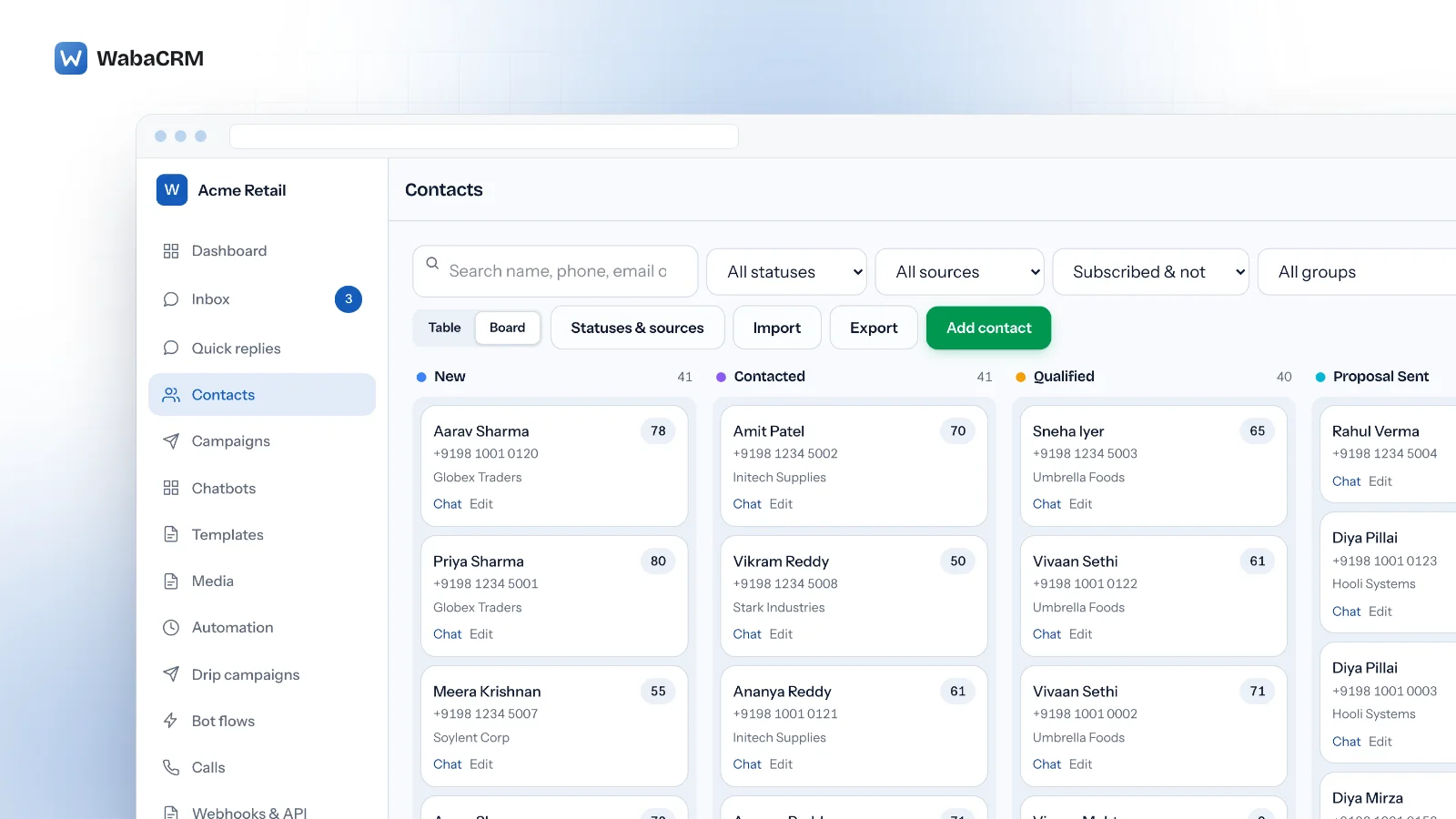
Task: Switch to Table view
Action: [x=445, y=328]
